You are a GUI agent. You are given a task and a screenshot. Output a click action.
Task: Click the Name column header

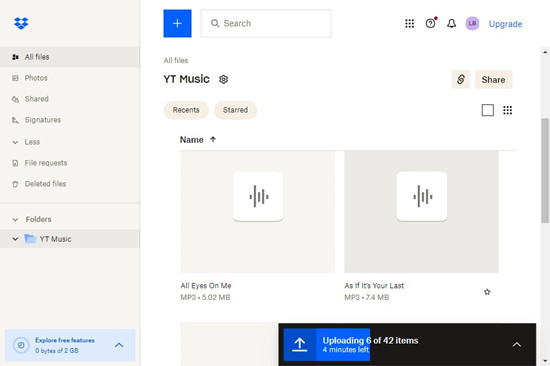coord(192,140)
